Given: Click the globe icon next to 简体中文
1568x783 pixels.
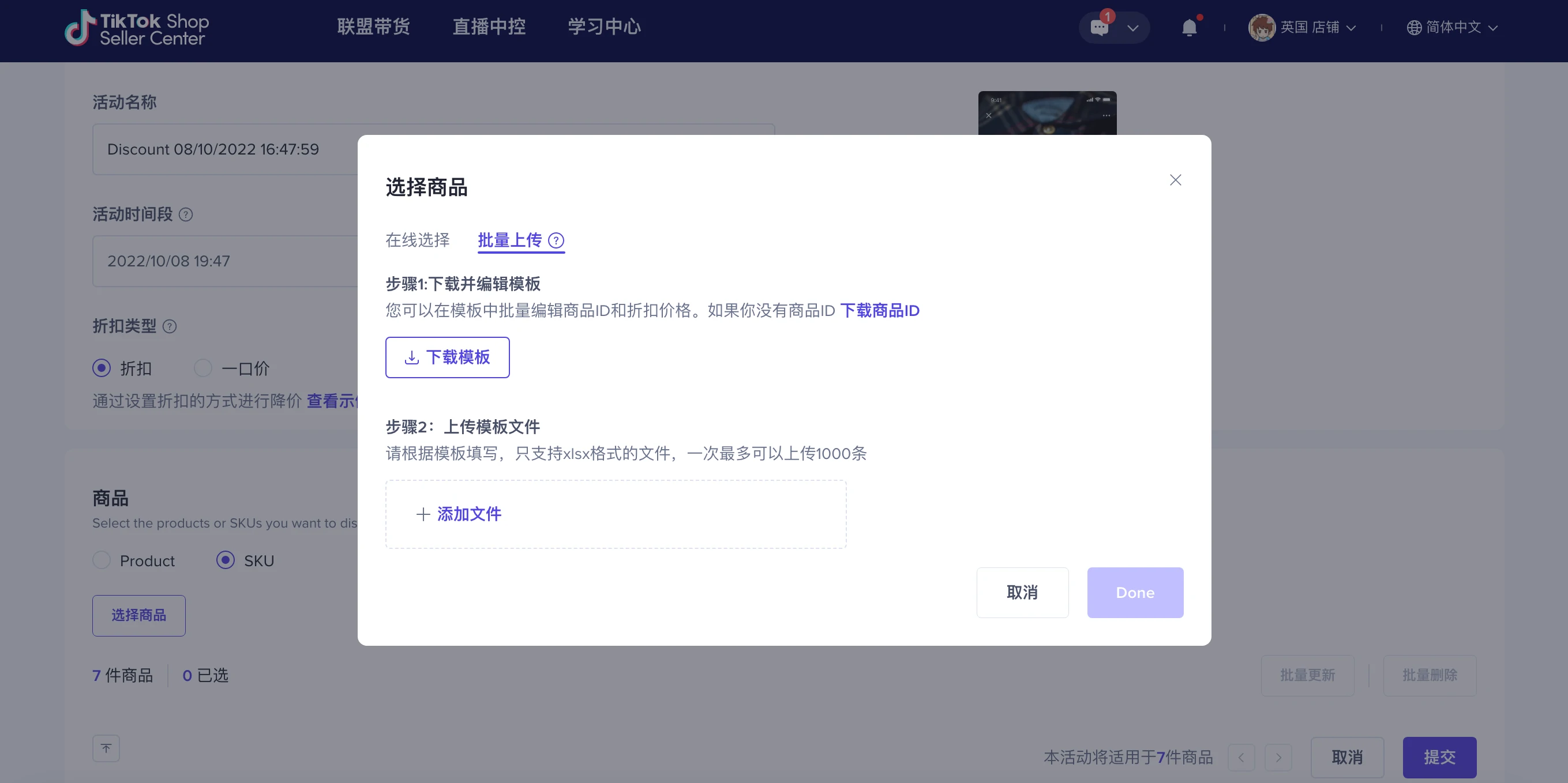Looking at the screenshot, I should [x=1413, y=28].
